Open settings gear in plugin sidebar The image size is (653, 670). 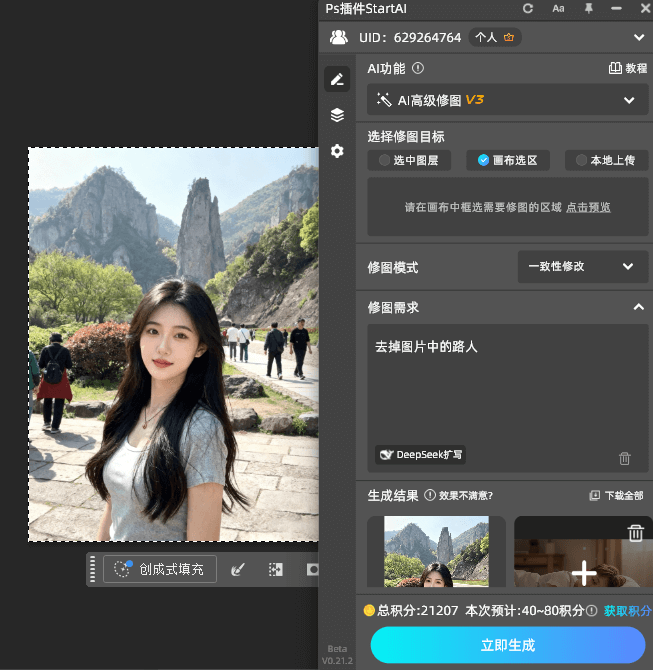click(x=337, y=151)
